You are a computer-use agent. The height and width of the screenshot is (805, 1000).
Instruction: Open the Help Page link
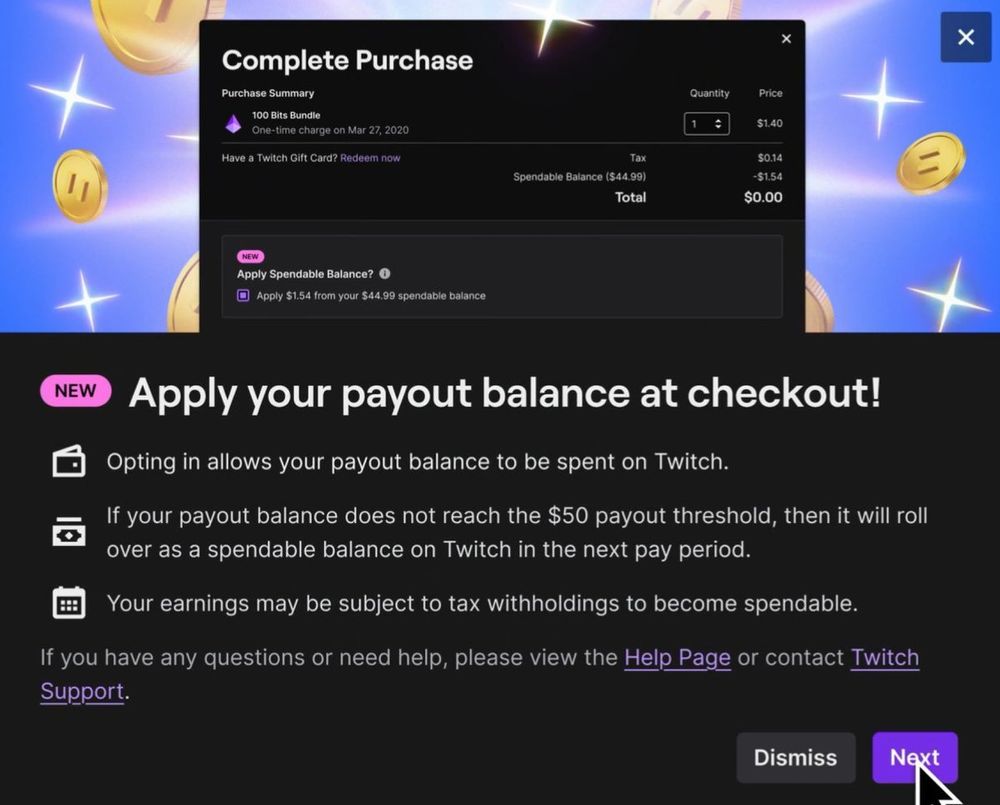tap(677, 657)
